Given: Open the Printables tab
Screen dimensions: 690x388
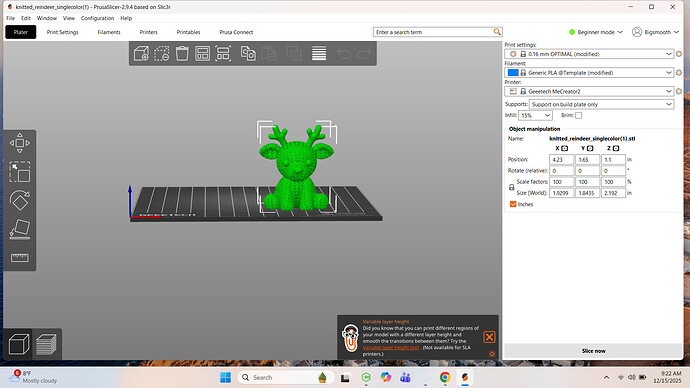Looking at the screenshot, I should (188, 32).
